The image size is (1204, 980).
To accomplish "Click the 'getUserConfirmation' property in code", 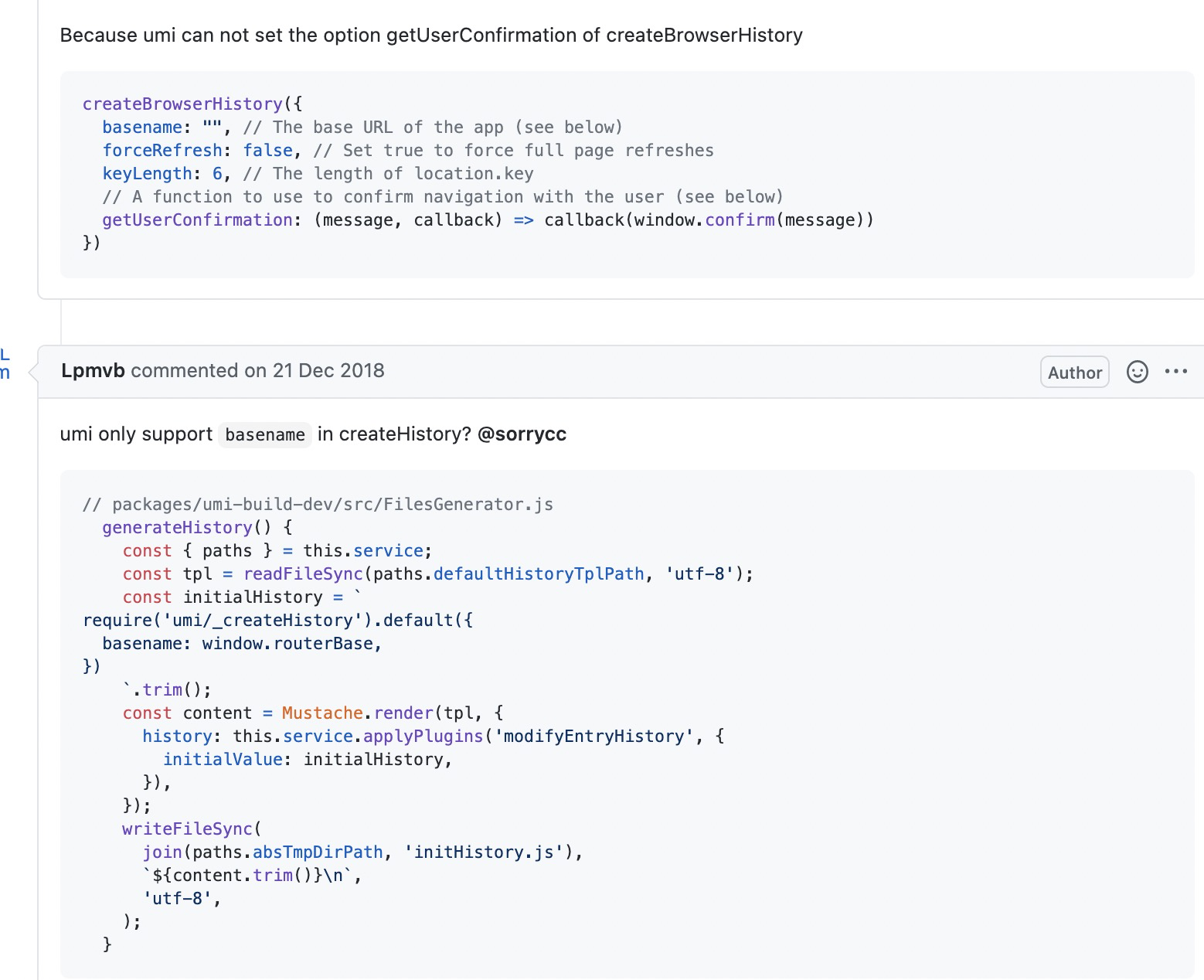I will click(x=196, y=219).
